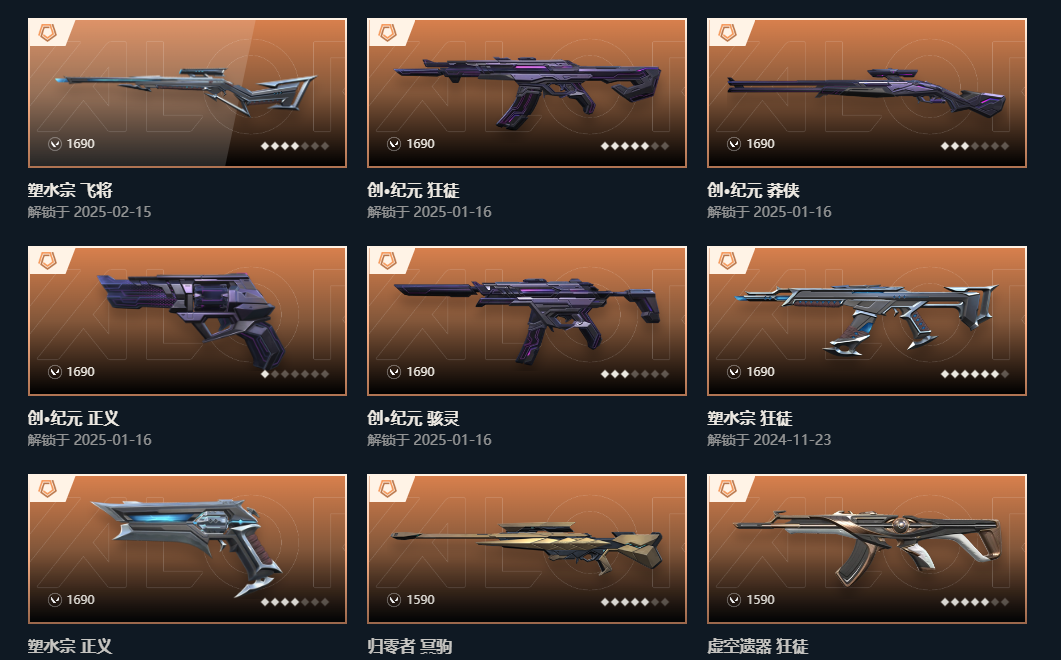Click the currency icon on 创•纪元 骇灵 card
Screen dimensions: 1061x660
click(x=394, y=372)
